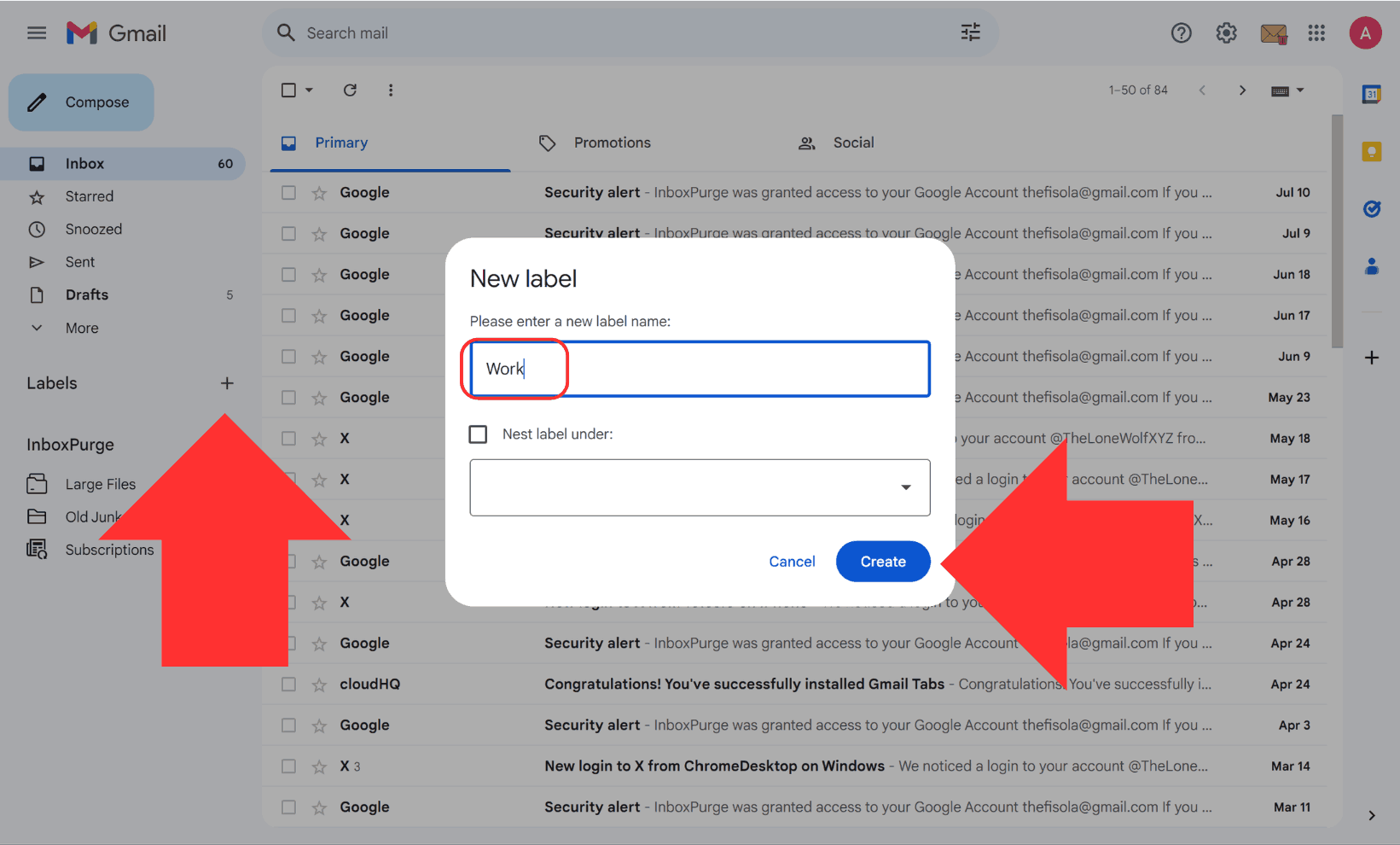Go to newer emails page arrow
Screen dimensions: 1400x845
[x=1202, y=90]
